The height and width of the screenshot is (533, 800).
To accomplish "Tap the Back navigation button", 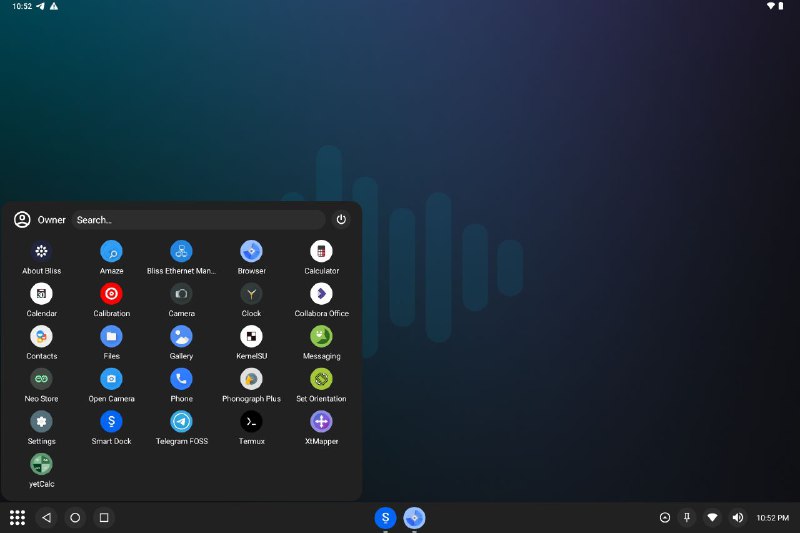I will click(x=46, y=518).
